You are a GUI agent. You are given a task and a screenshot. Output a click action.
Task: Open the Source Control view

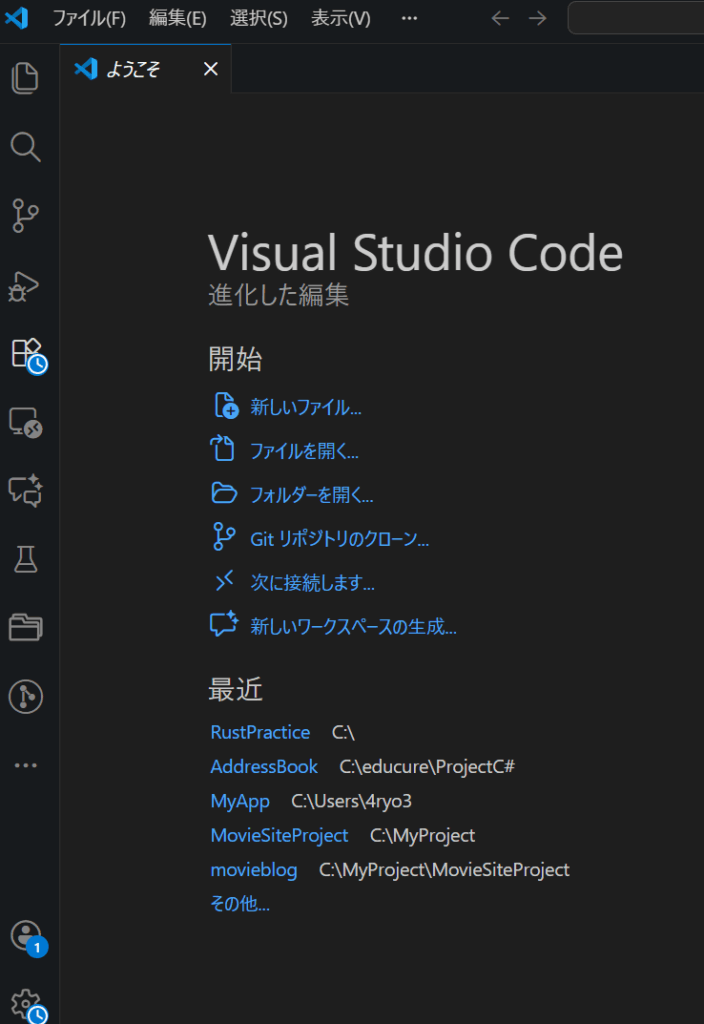coord(25,215)
